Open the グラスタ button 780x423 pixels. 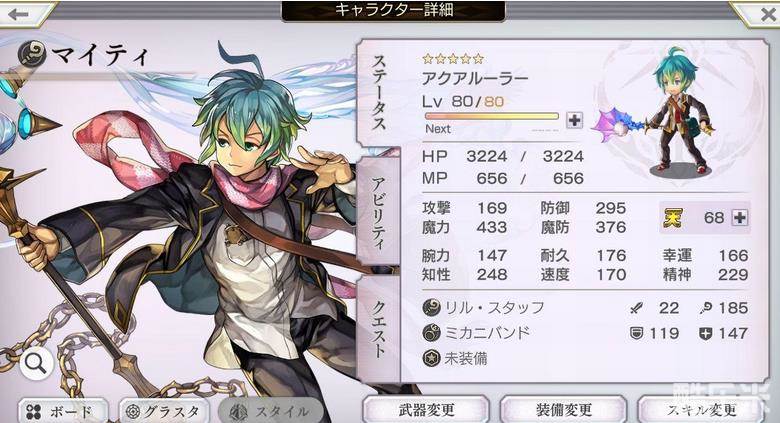click(165, 411)
